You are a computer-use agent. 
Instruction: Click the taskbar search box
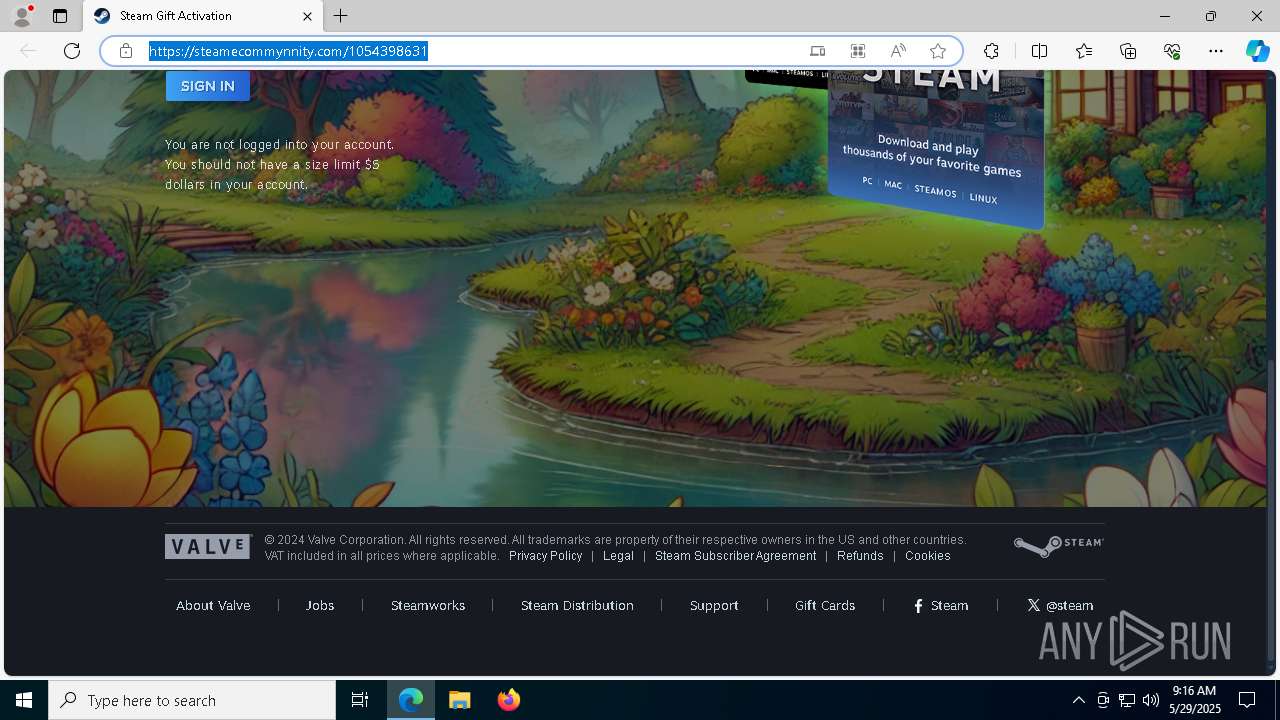point(192,700)
